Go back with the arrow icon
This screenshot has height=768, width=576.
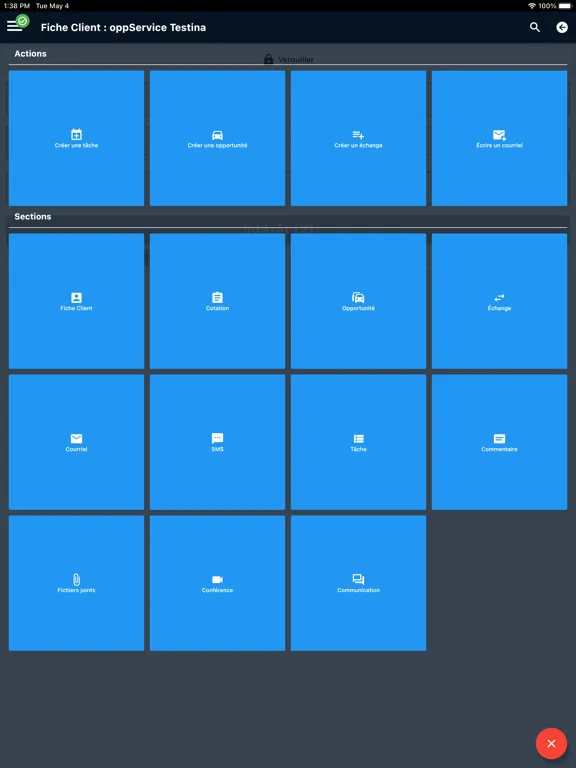point(562,27)
